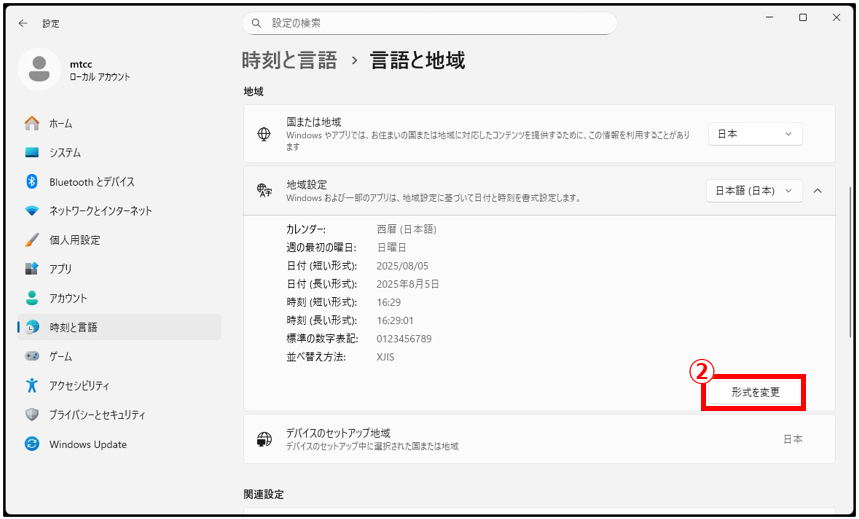Screen dimensions: 859x519
Task: Select ネットワークとインターネット
Action: pos(119,210)
